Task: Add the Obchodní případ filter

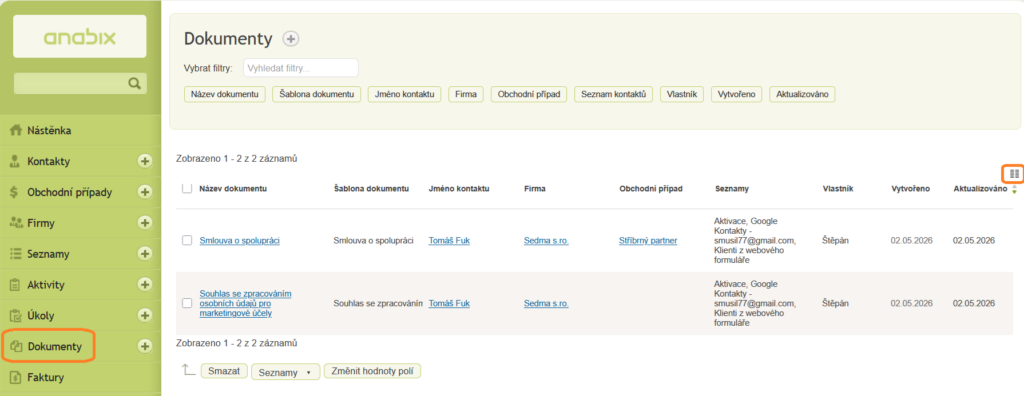Action: 529,94
